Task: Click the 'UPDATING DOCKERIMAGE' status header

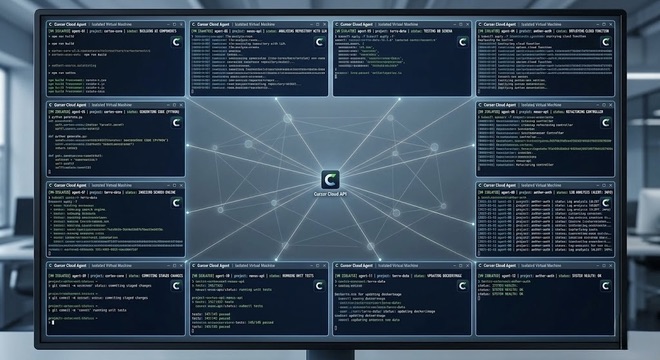Action: point(444,276)
